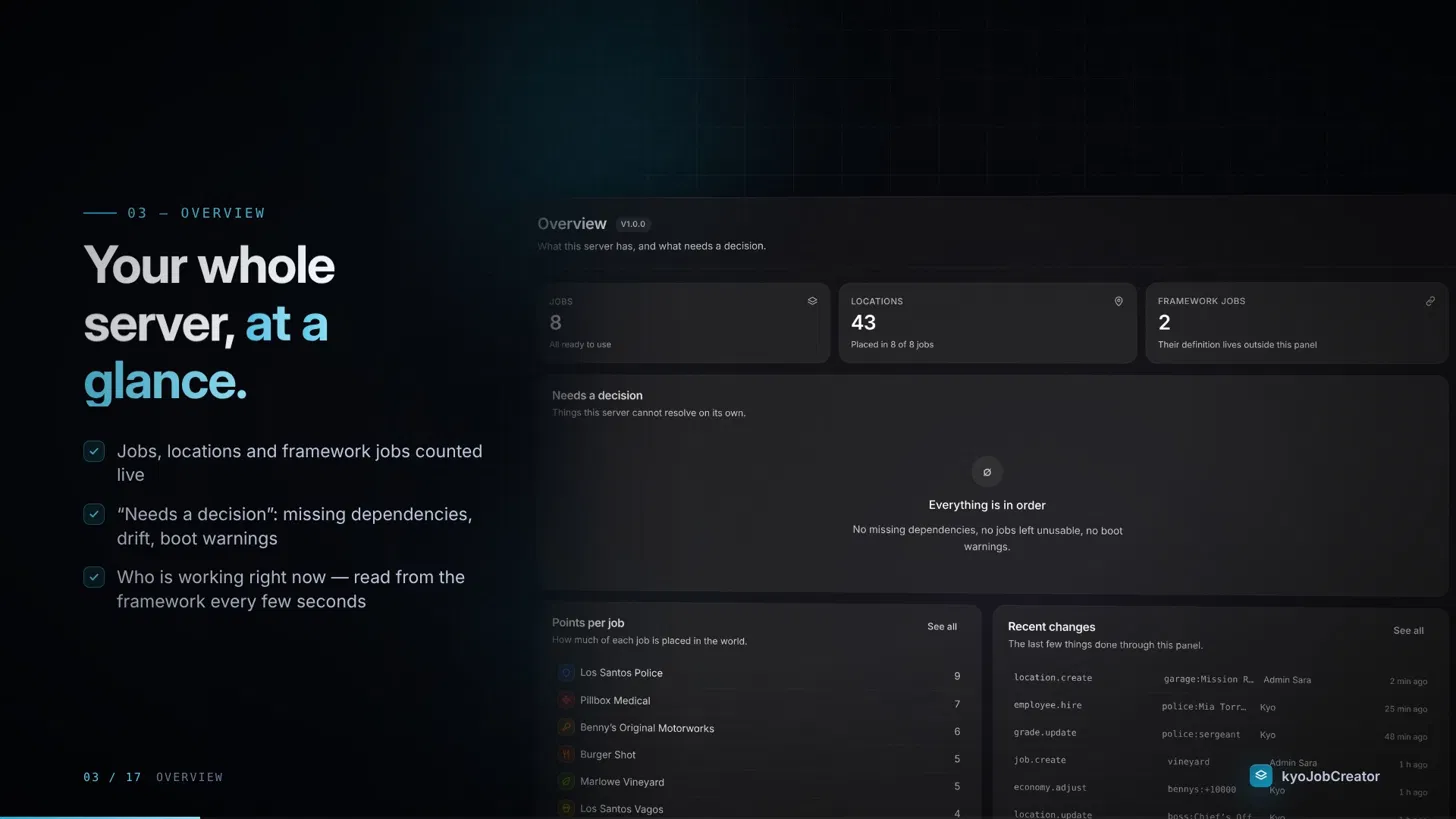1456x819 pixels.
Task: Click the layers icon on Jobs card
Action: pos(812,301)
